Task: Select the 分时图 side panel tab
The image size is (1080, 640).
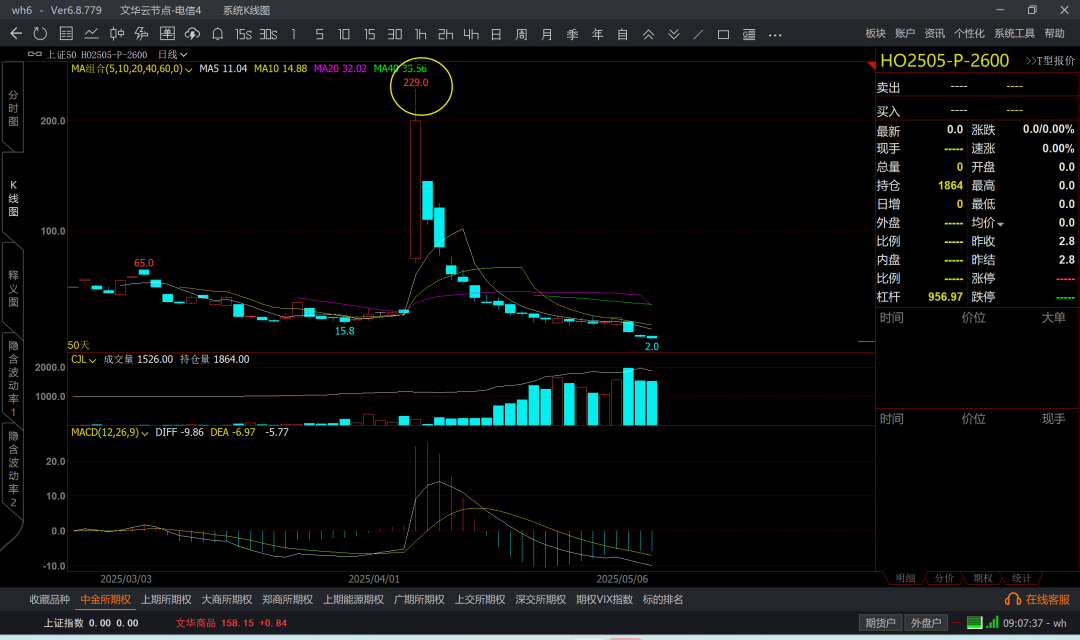Action: (x=13, y=106)
